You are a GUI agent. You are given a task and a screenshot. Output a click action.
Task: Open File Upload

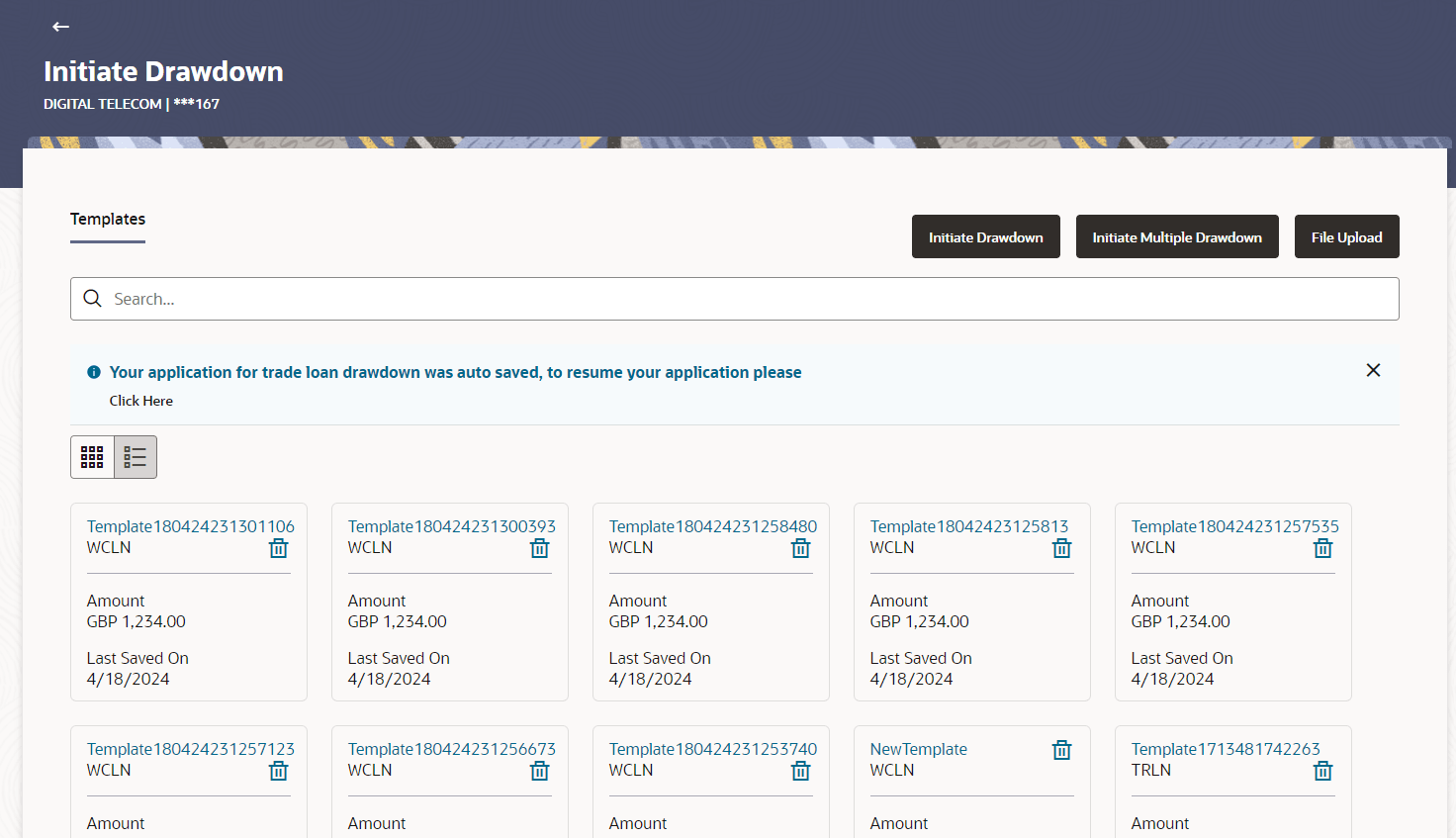[1347, 236]
